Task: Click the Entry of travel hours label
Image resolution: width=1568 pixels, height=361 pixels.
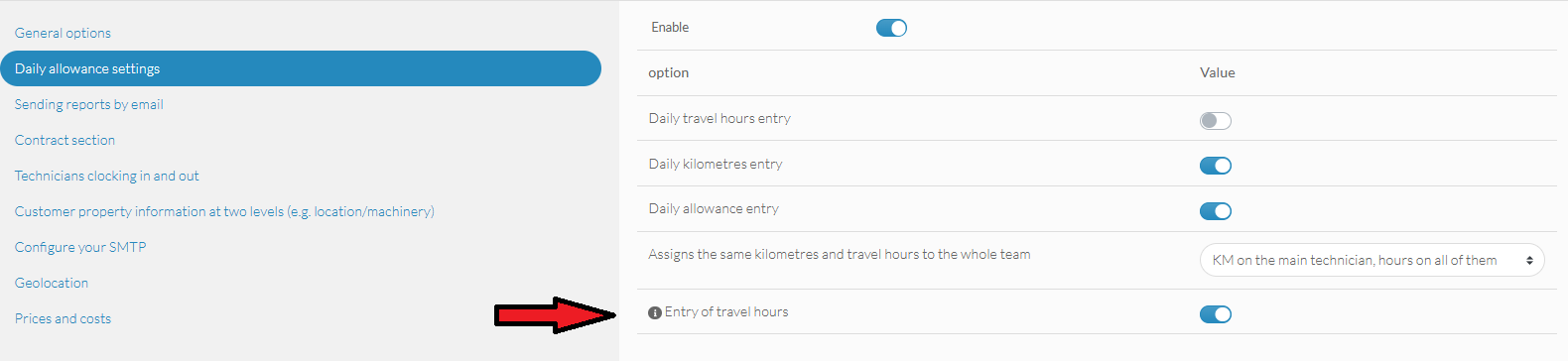Action: point(726,311)
